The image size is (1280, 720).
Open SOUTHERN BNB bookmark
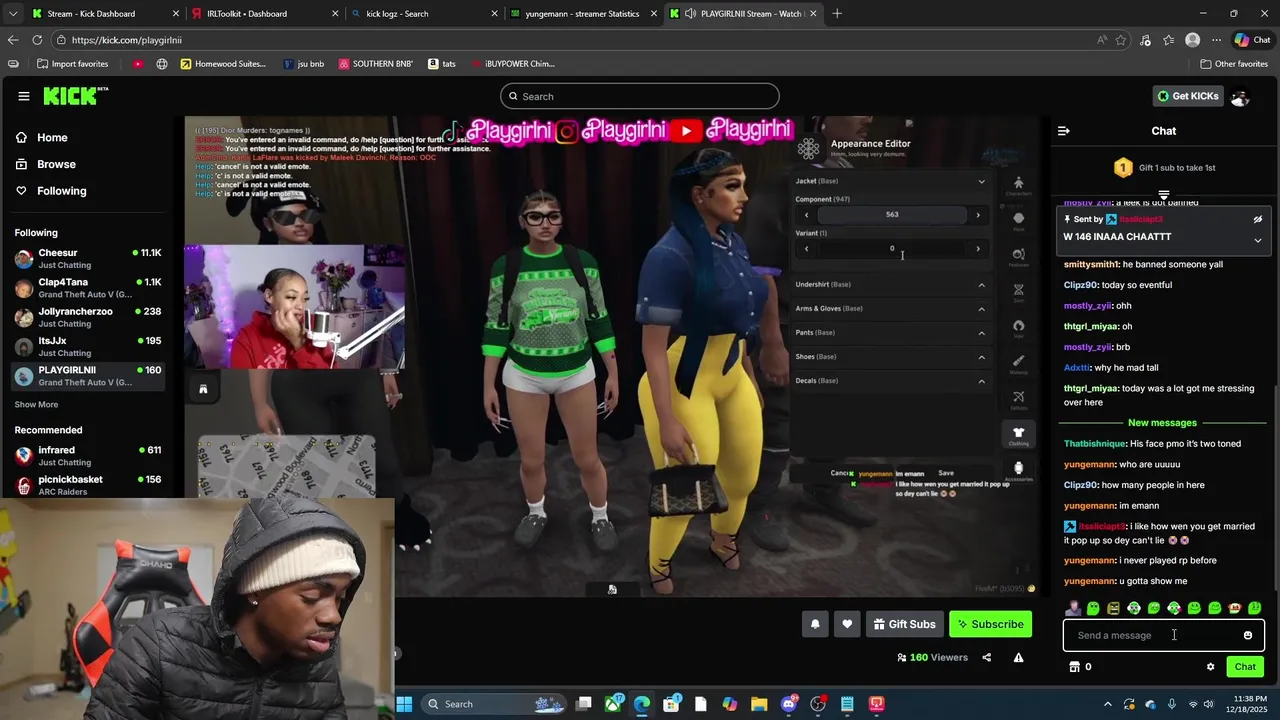tap(376, 64)
